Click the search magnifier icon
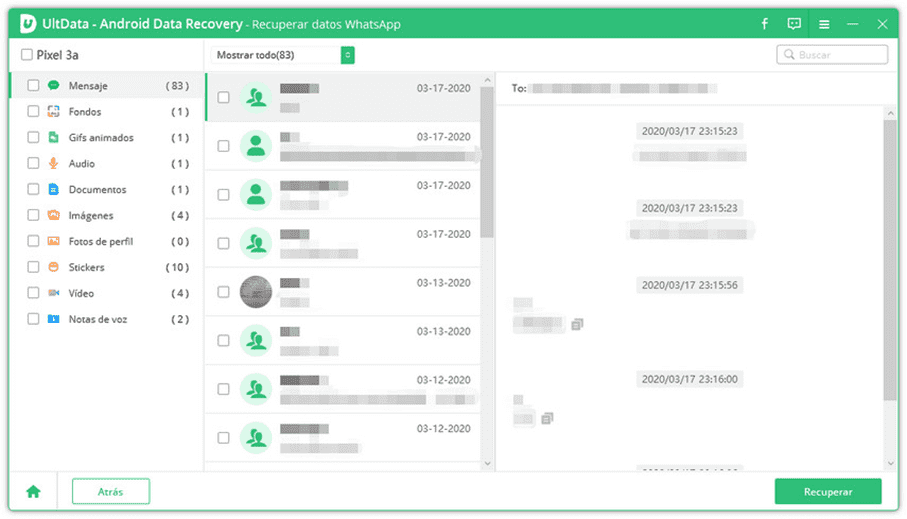 click(x=789, y=54)
